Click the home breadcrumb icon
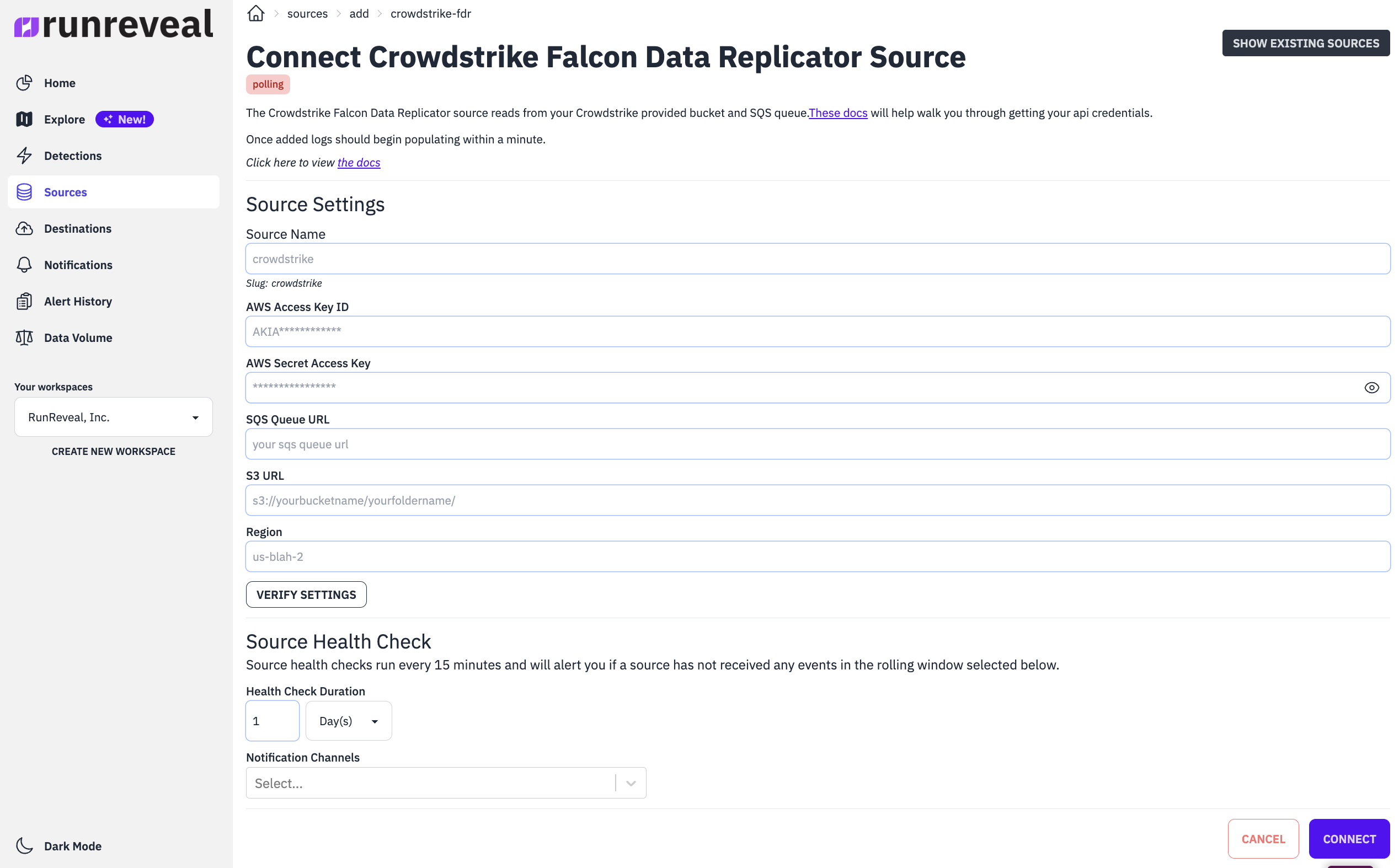The height and width of the screenshot is (868, 1399). click(x=255, y=13)
